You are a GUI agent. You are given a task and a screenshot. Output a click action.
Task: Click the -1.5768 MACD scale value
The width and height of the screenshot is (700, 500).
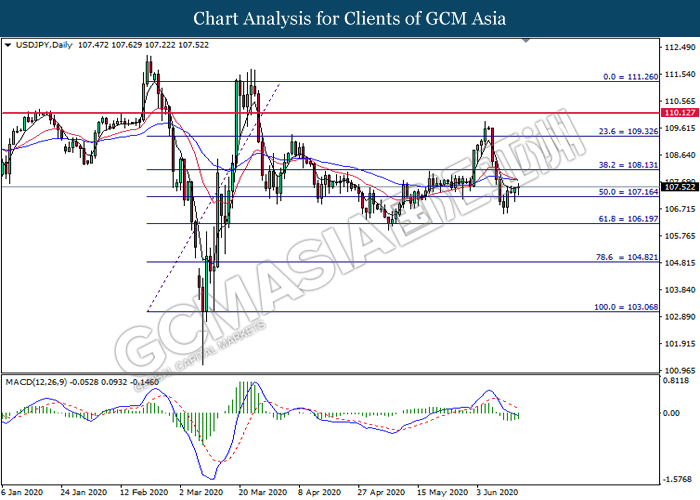point(678,479)
